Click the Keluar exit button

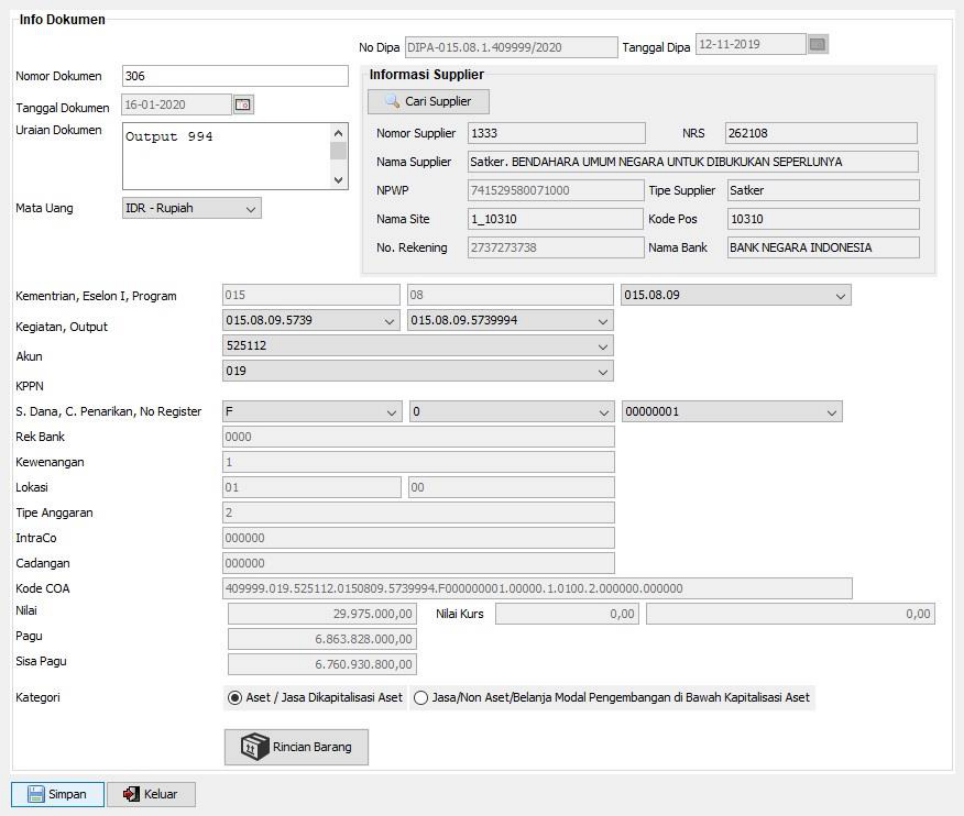coord(152,793)
